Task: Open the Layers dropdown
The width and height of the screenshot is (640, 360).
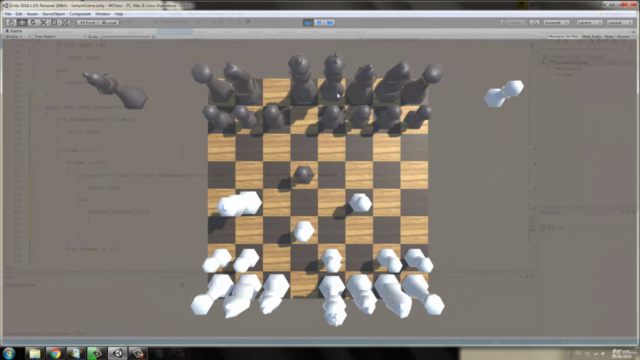Action: 589,22
